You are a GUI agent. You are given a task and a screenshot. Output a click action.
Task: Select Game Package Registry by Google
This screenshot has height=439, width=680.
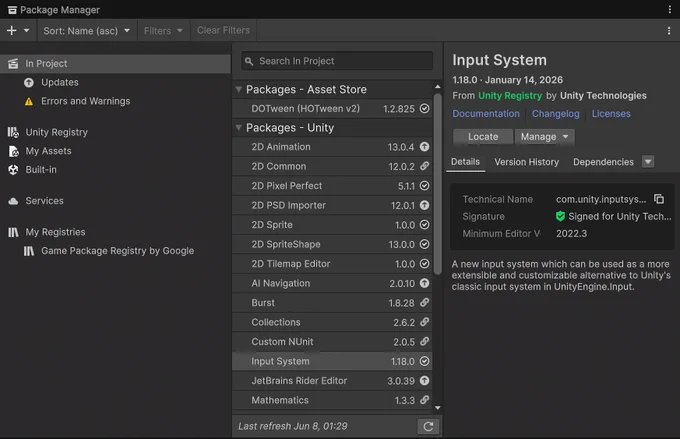point(115,251)
